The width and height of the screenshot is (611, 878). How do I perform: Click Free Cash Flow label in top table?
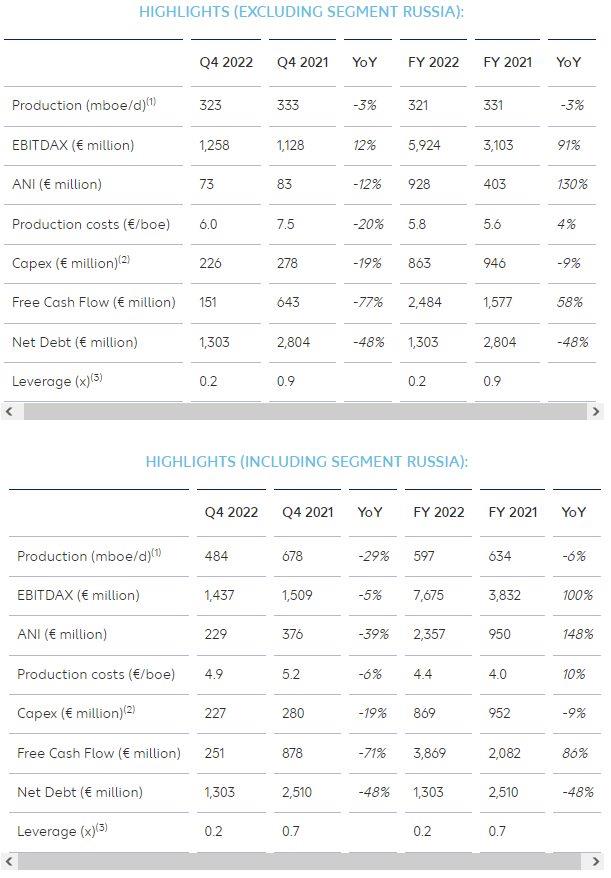tap(94, 302)
